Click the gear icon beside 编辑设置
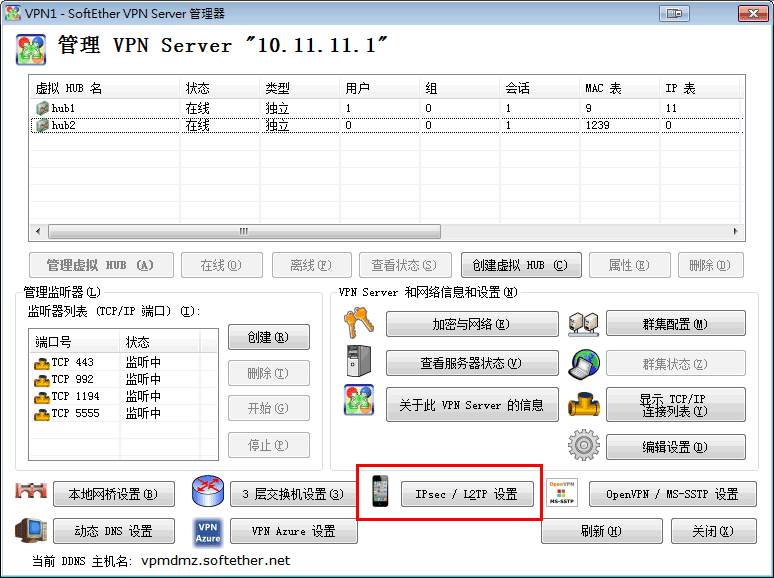The width and height of the screenshot is (774, 578). [583, 445]
